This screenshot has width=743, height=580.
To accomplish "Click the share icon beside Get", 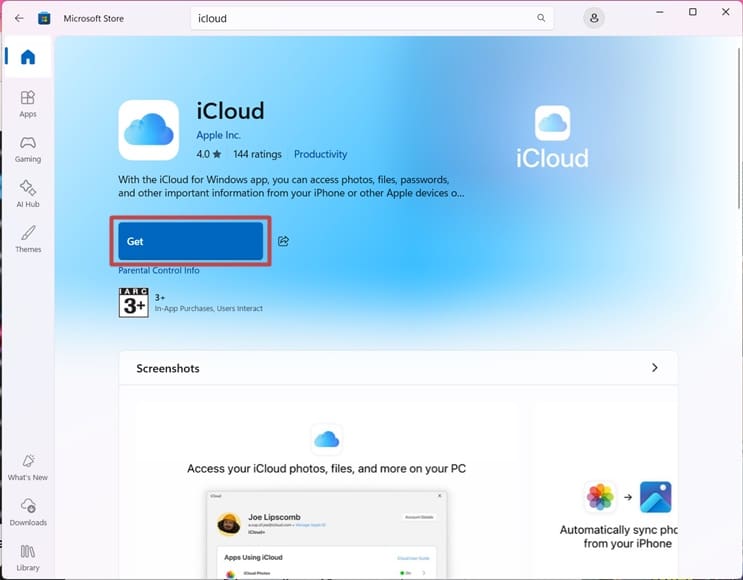I will point(283,241).
